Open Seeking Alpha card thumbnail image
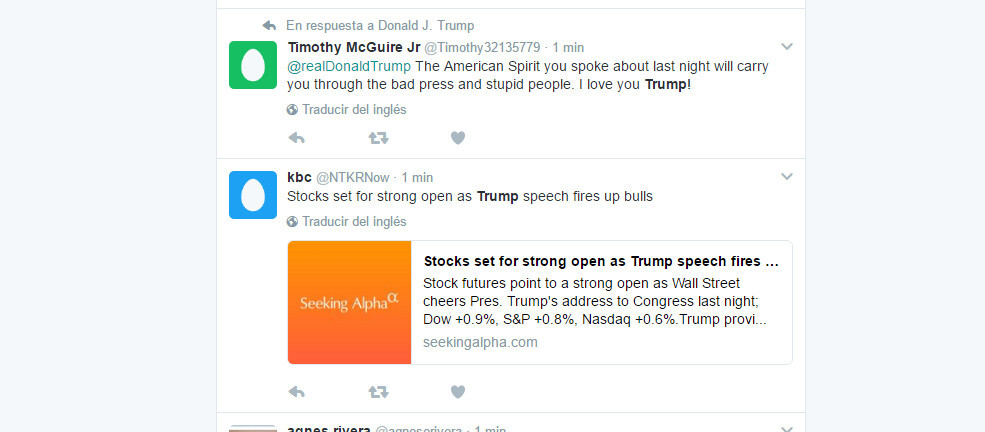 click(349, 302)
